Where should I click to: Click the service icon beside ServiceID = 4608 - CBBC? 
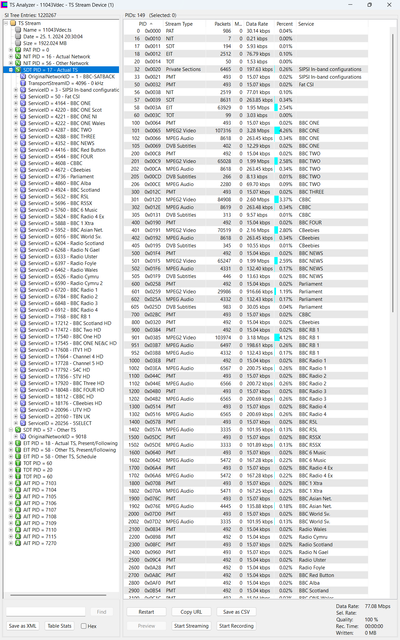23,163
